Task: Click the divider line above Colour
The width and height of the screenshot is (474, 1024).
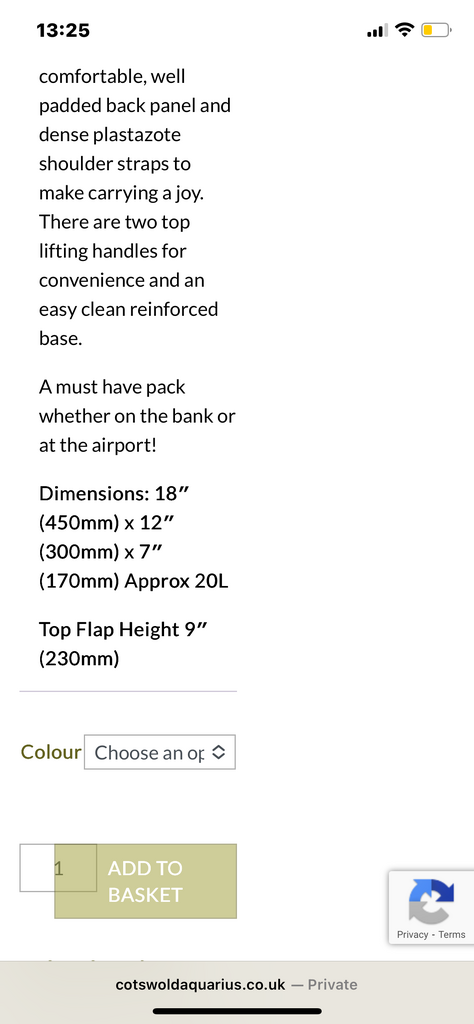Action: [x=128, y=691]
